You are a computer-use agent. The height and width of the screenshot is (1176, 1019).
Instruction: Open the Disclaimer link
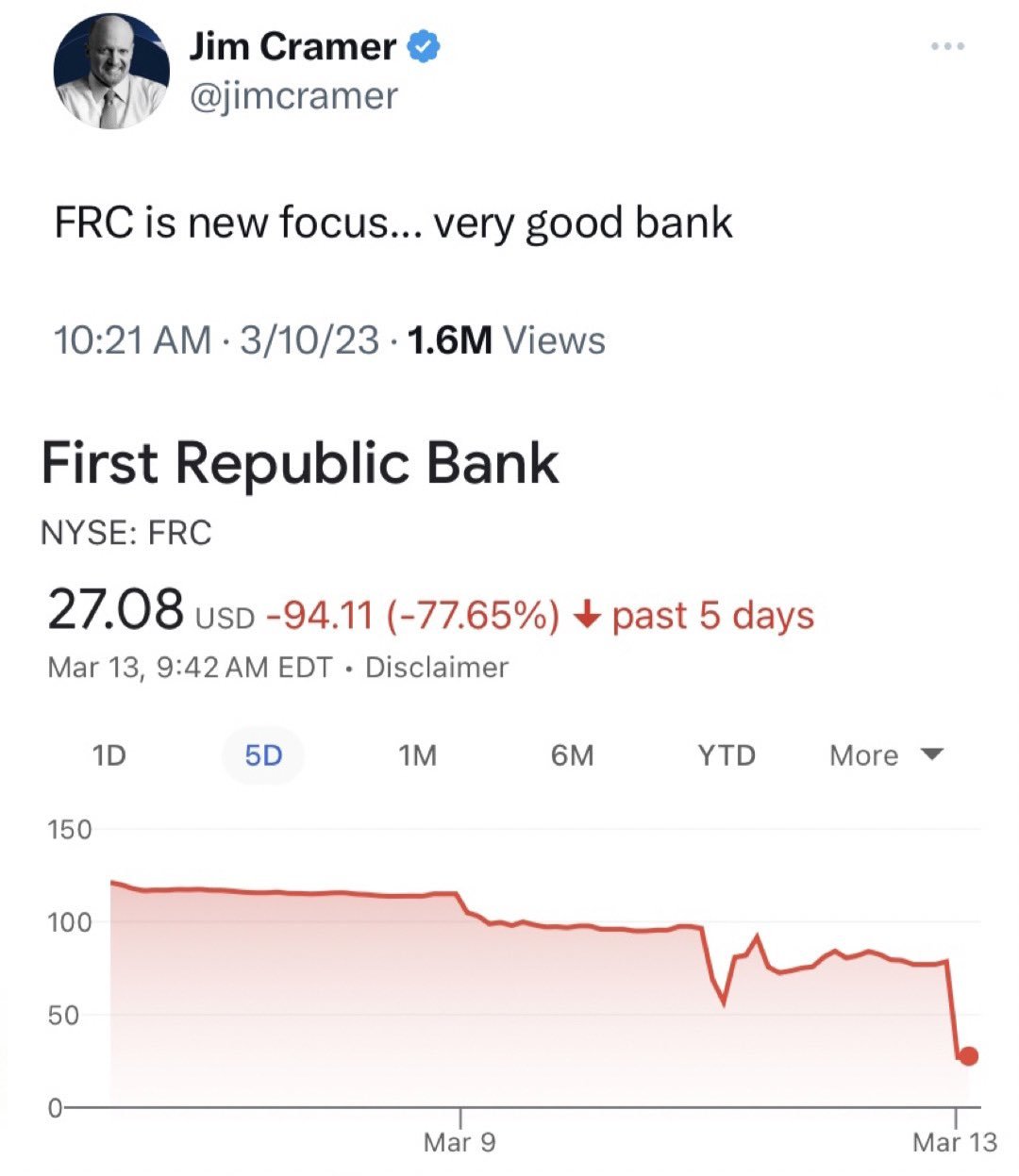(436, 668)
